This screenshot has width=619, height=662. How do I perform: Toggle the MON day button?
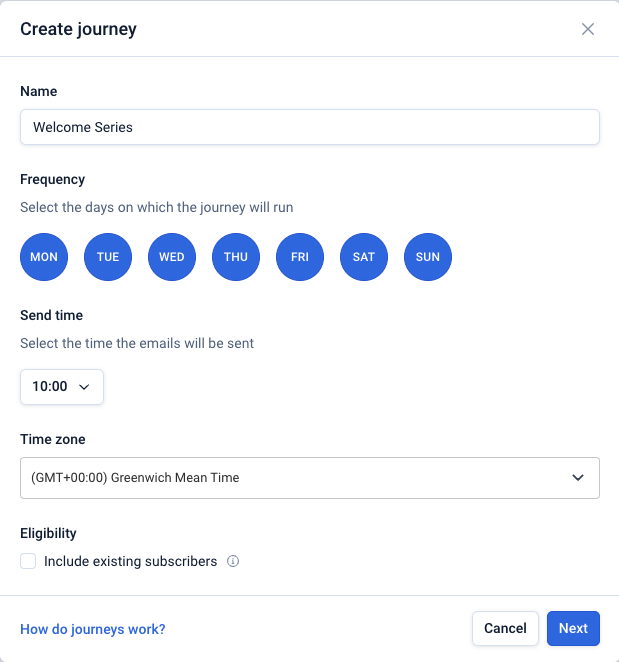point(44,257)
